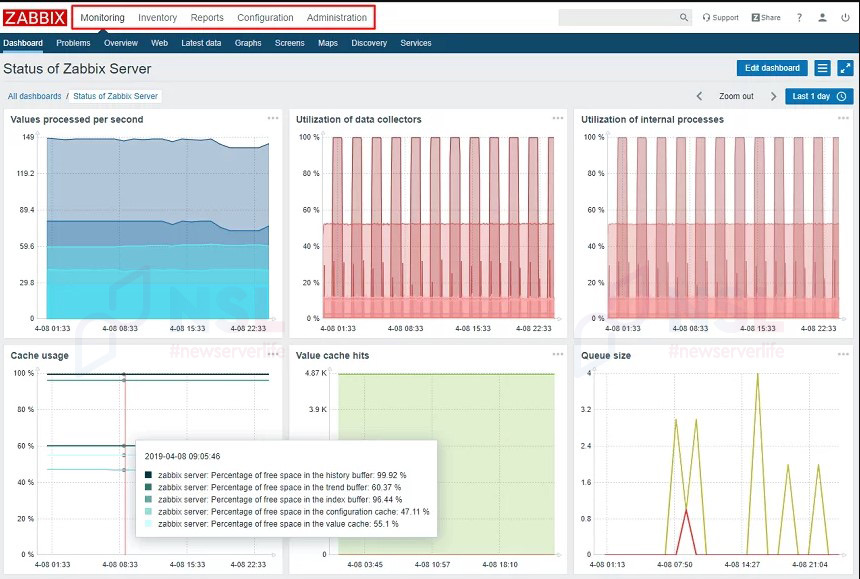
Task: Select the Screens tab
Action: point(290,43)
